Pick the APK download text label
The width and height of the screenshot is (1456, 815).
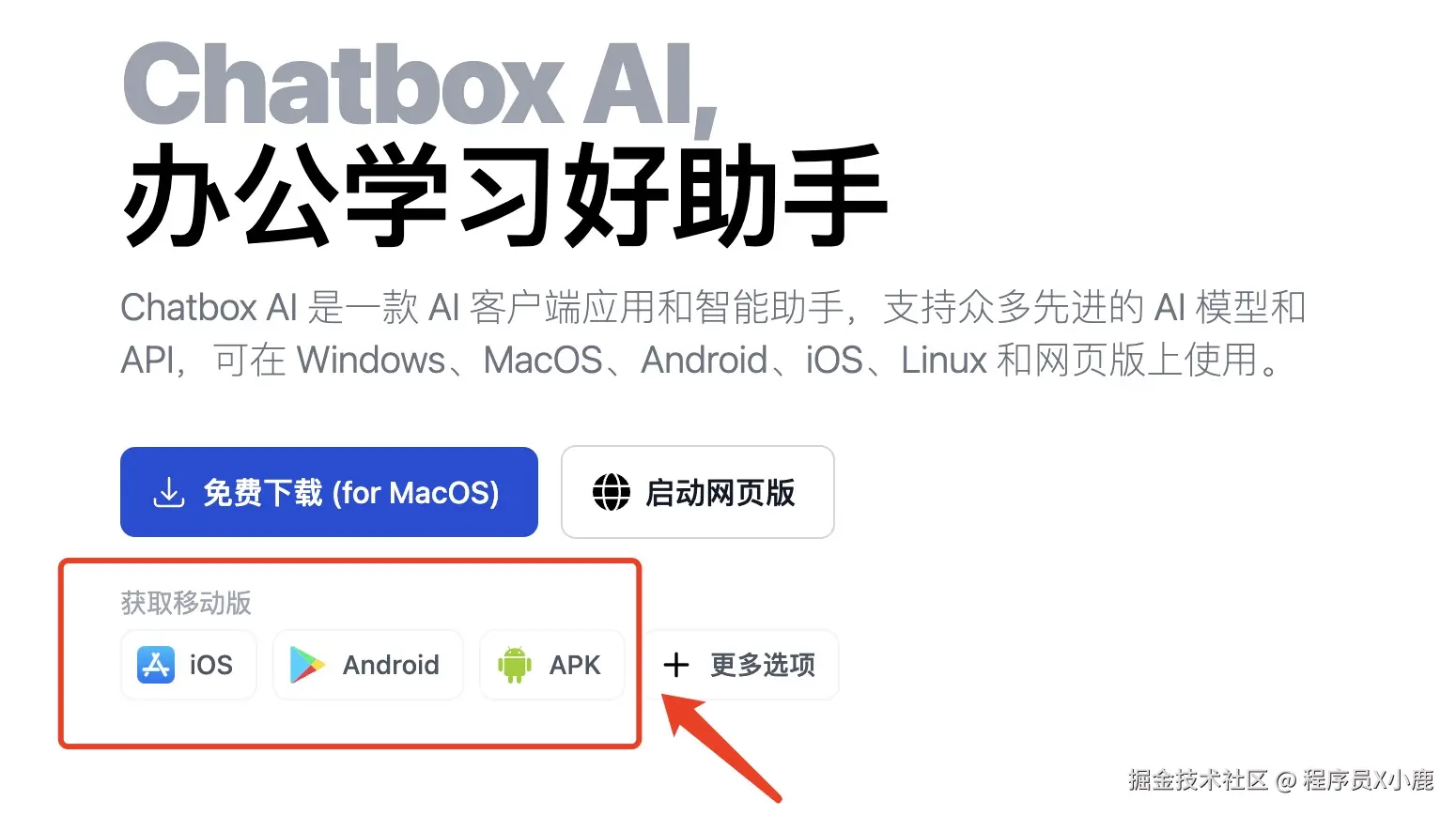(575, 665)
